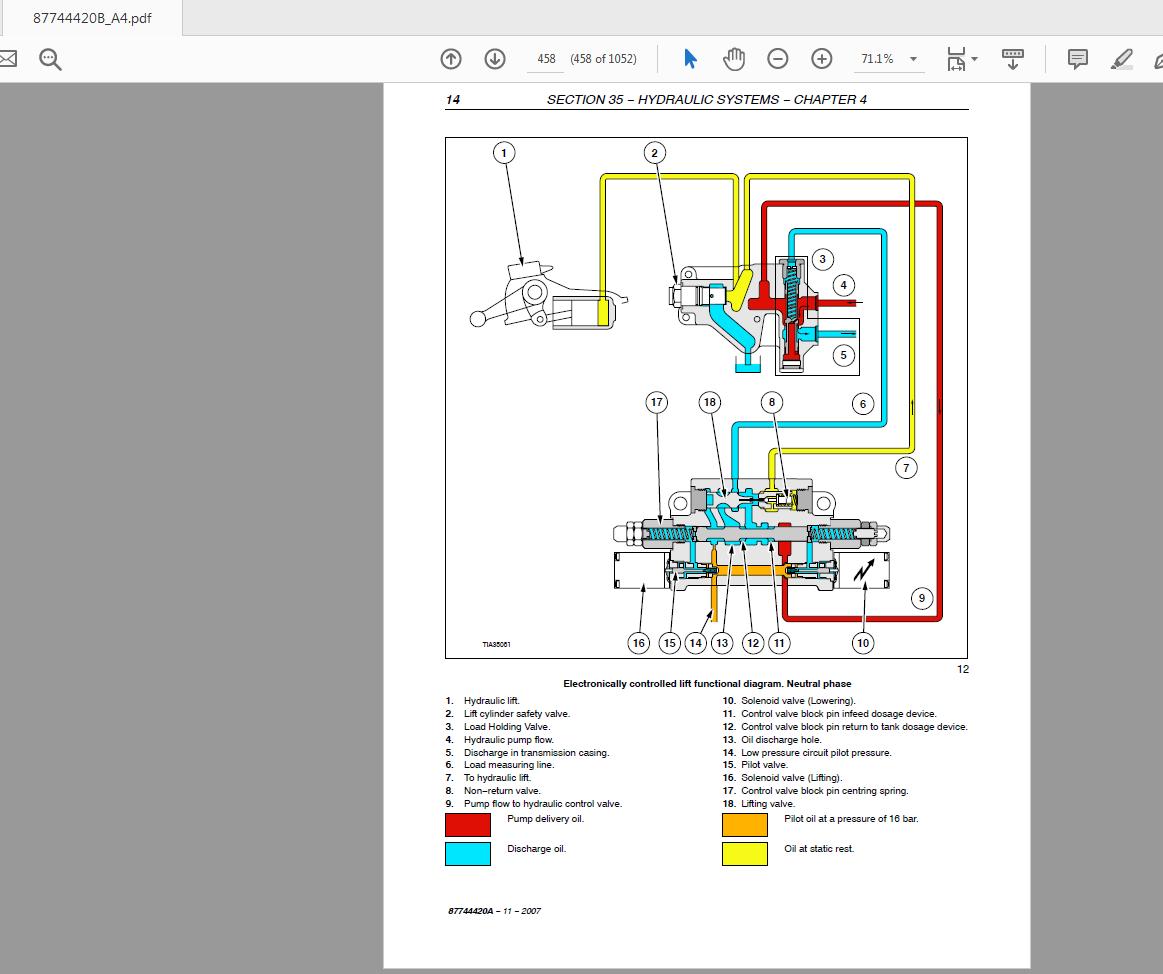Open the find text magnifier tool
The image size is (1163, 974).
50,59
